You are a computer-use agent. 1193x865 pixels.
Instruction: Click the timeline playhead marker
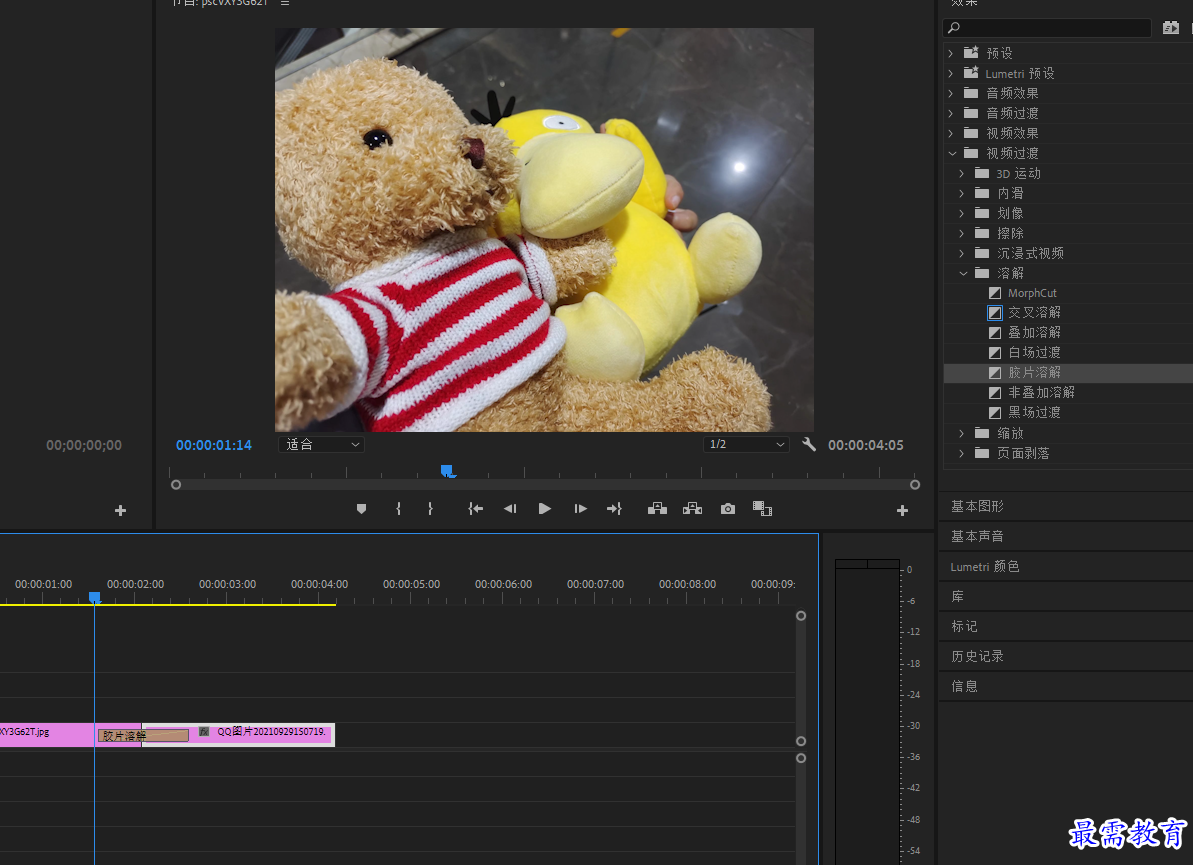point(94,597)
